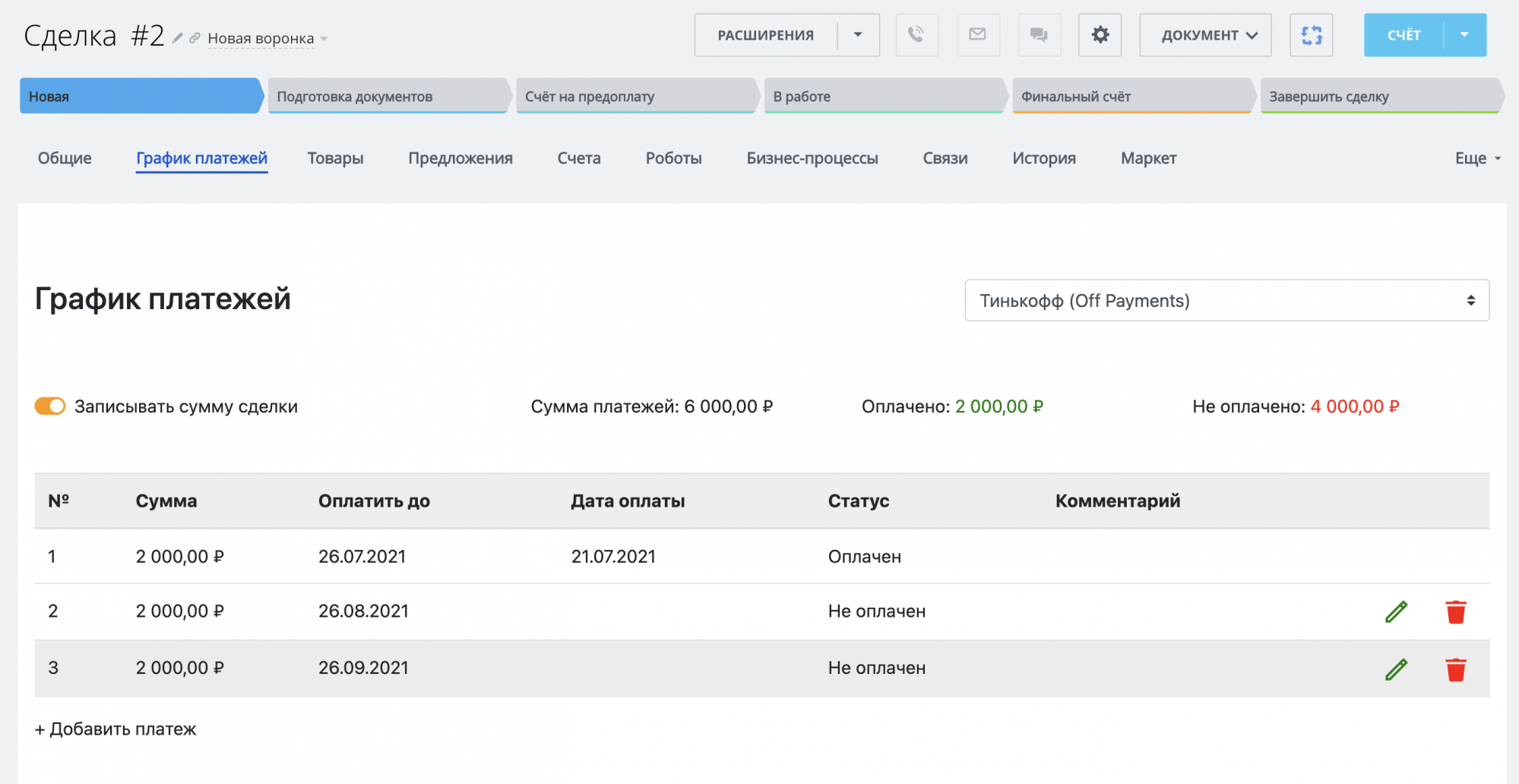The height and width of the screenshot is (784, 1519).
Task: Click the phone call icon
Action: click(x=916, y=34)
